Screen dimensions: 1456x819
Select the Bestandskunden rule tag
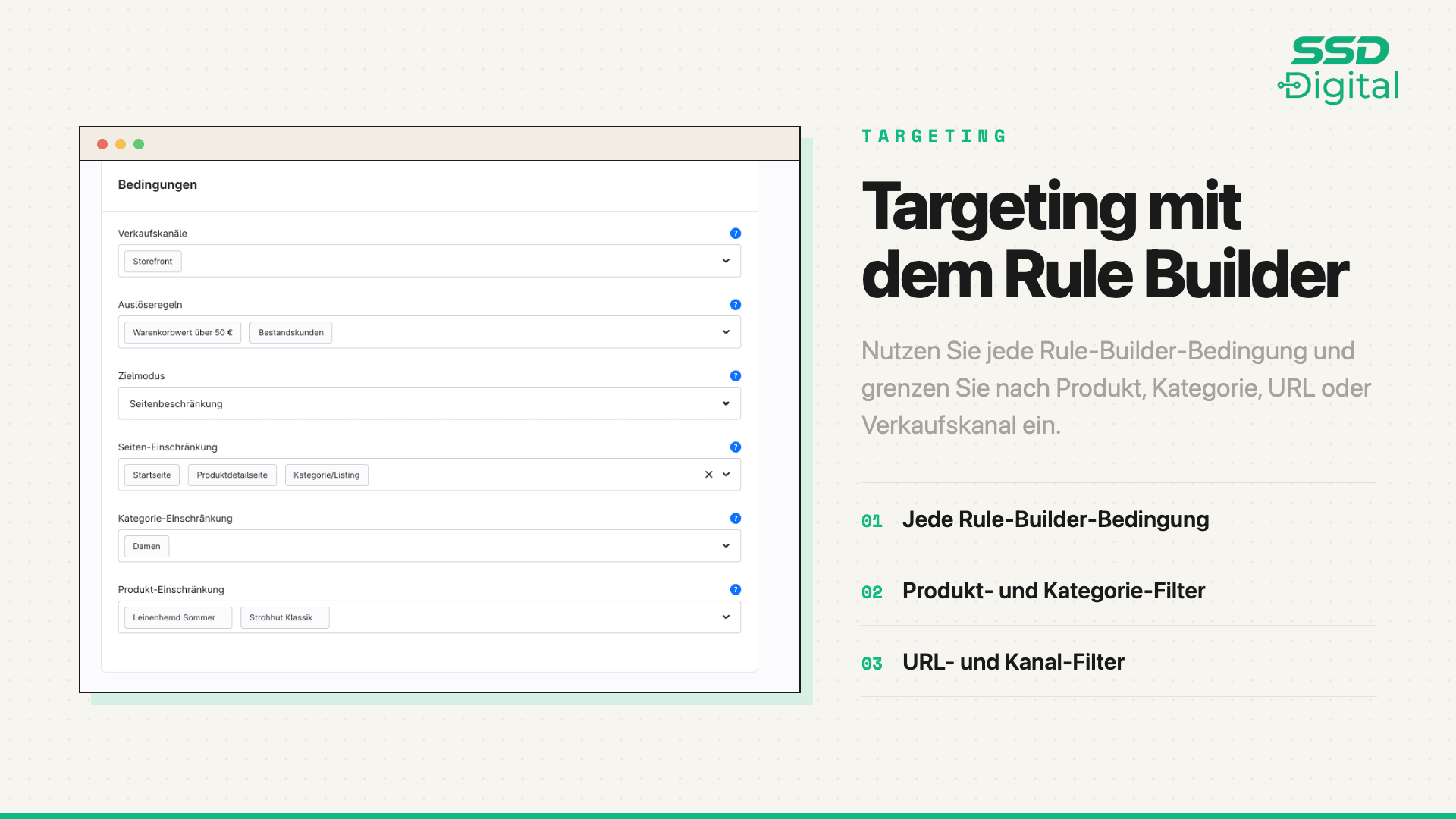pyautogui.click(x=290, y=333)
